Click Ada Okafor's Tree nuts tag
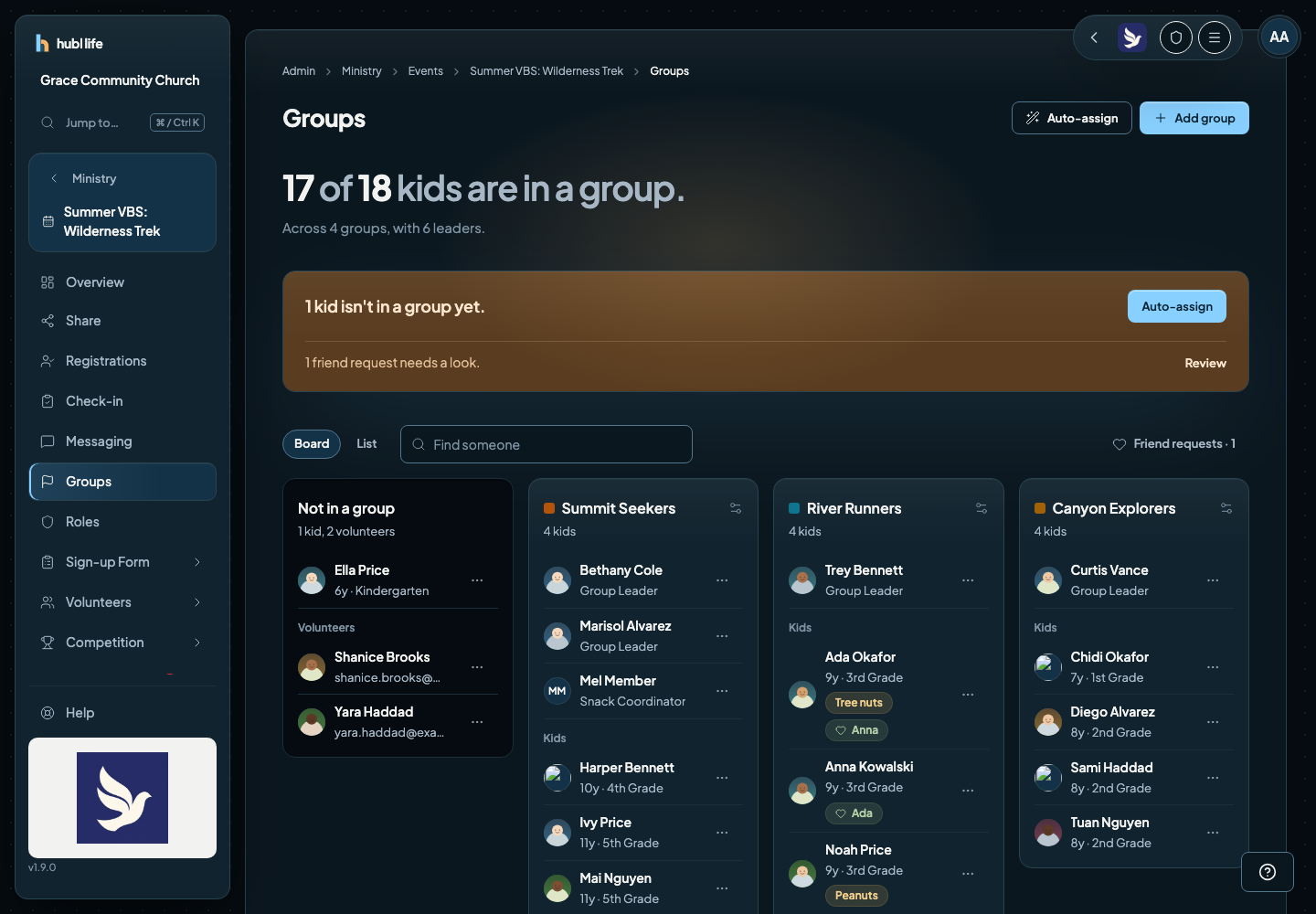The image size is (1316, 914). pyautogui.click(x=859, y=703)
